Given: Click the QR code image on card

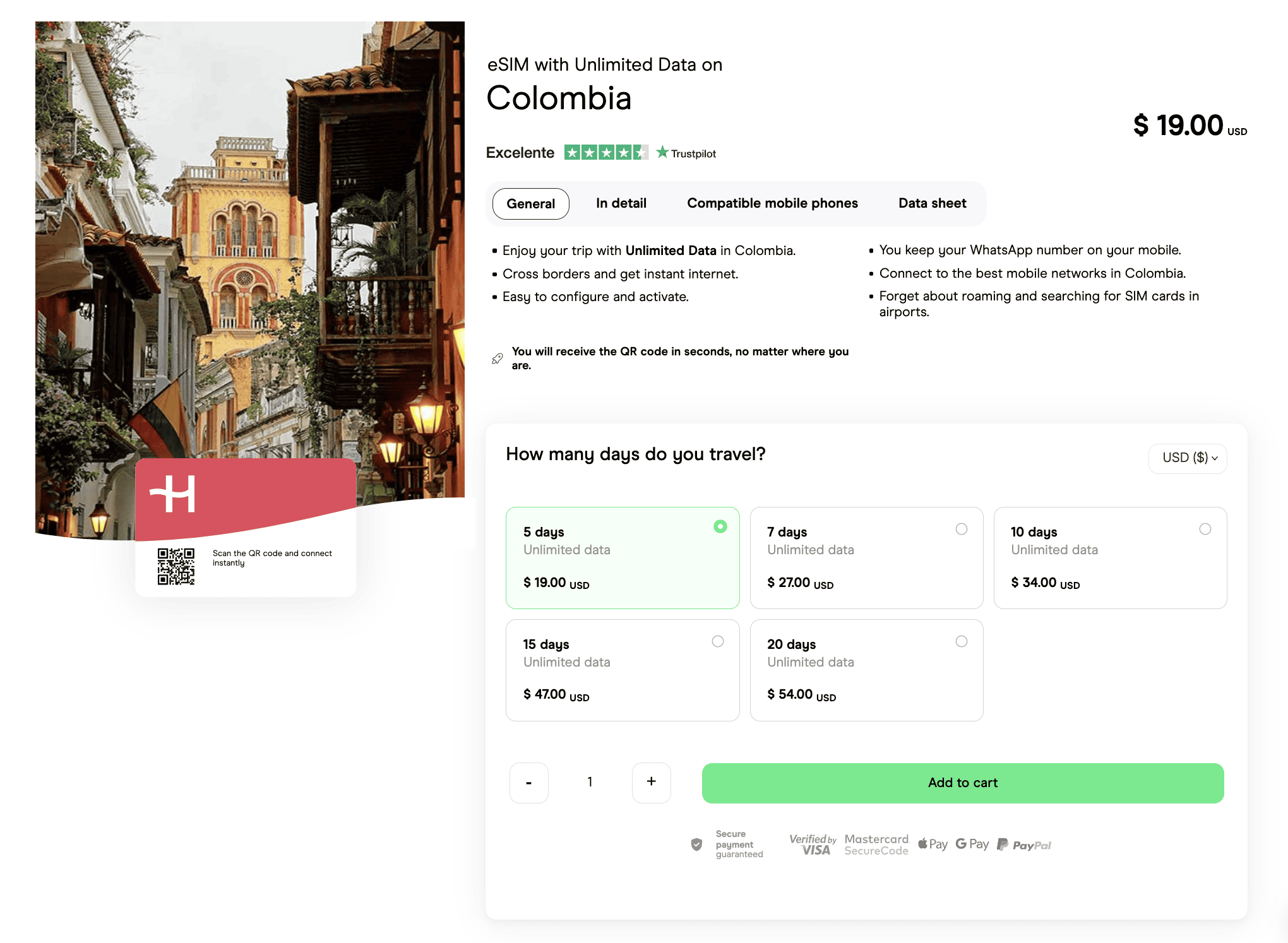Looking at the screenshot, I should (x=176, y=566).
